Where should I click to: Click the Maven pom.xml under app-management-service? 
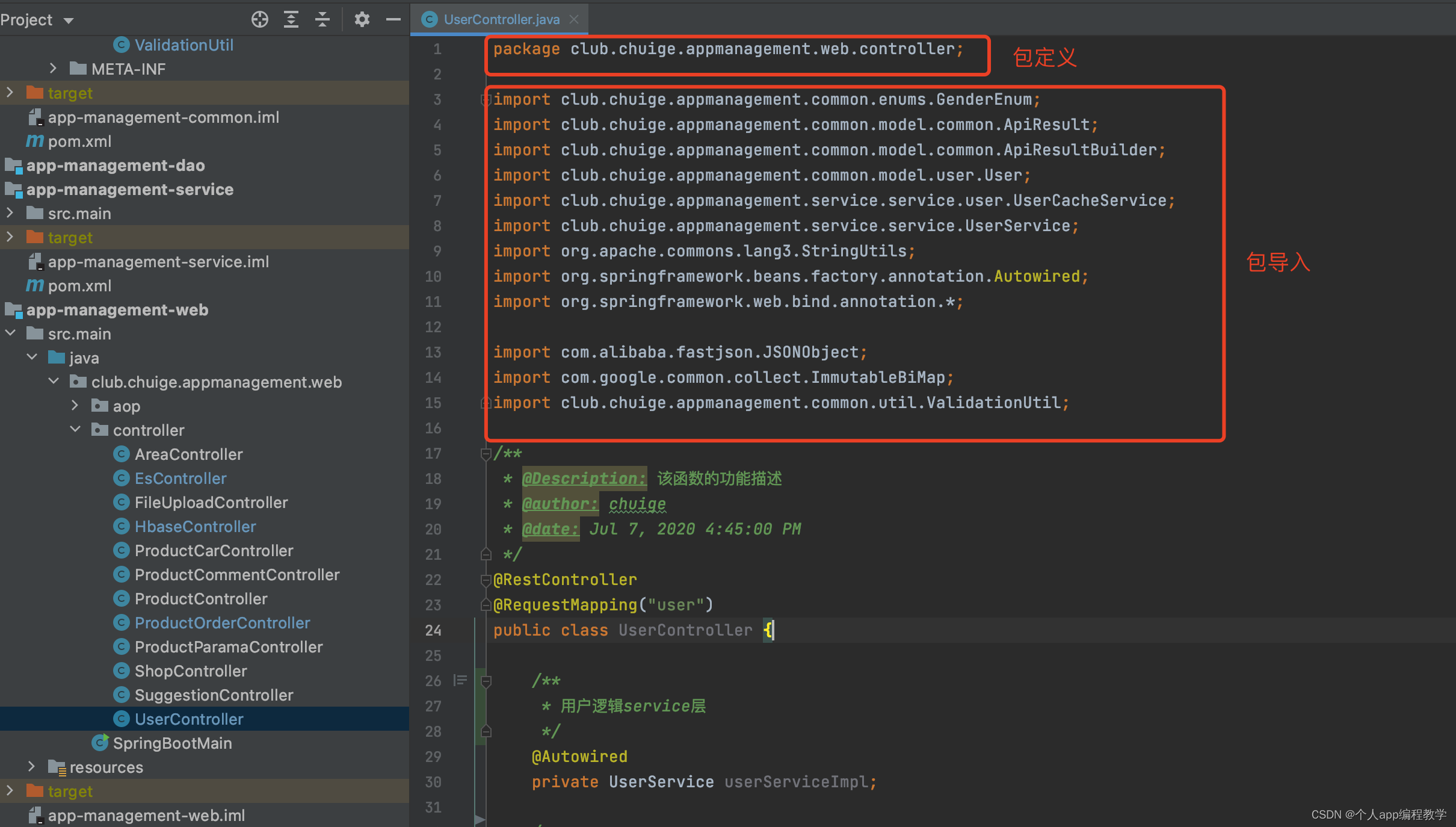coord(79,286)
